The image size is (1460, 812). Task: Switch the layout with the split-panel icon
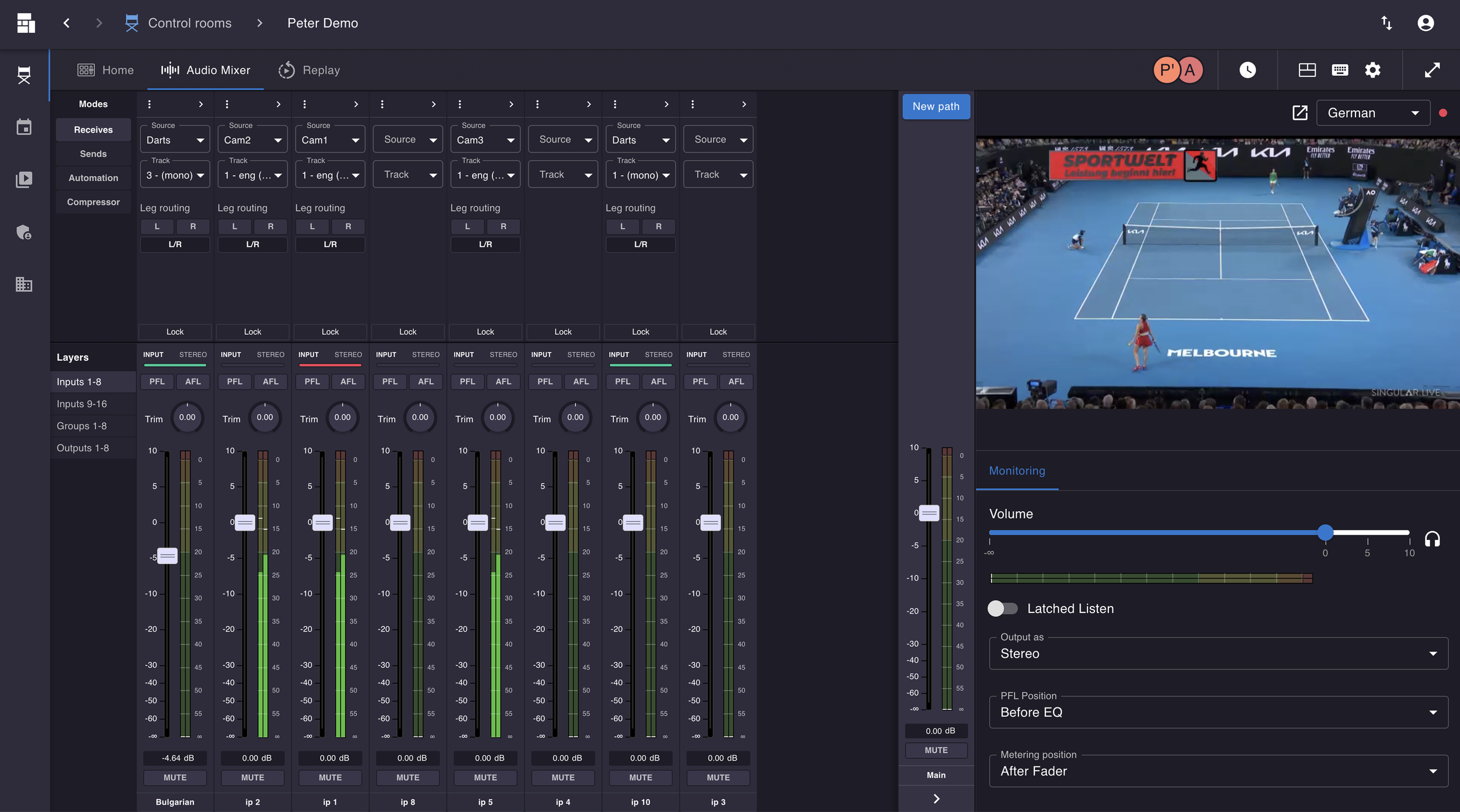point(1307,70)
